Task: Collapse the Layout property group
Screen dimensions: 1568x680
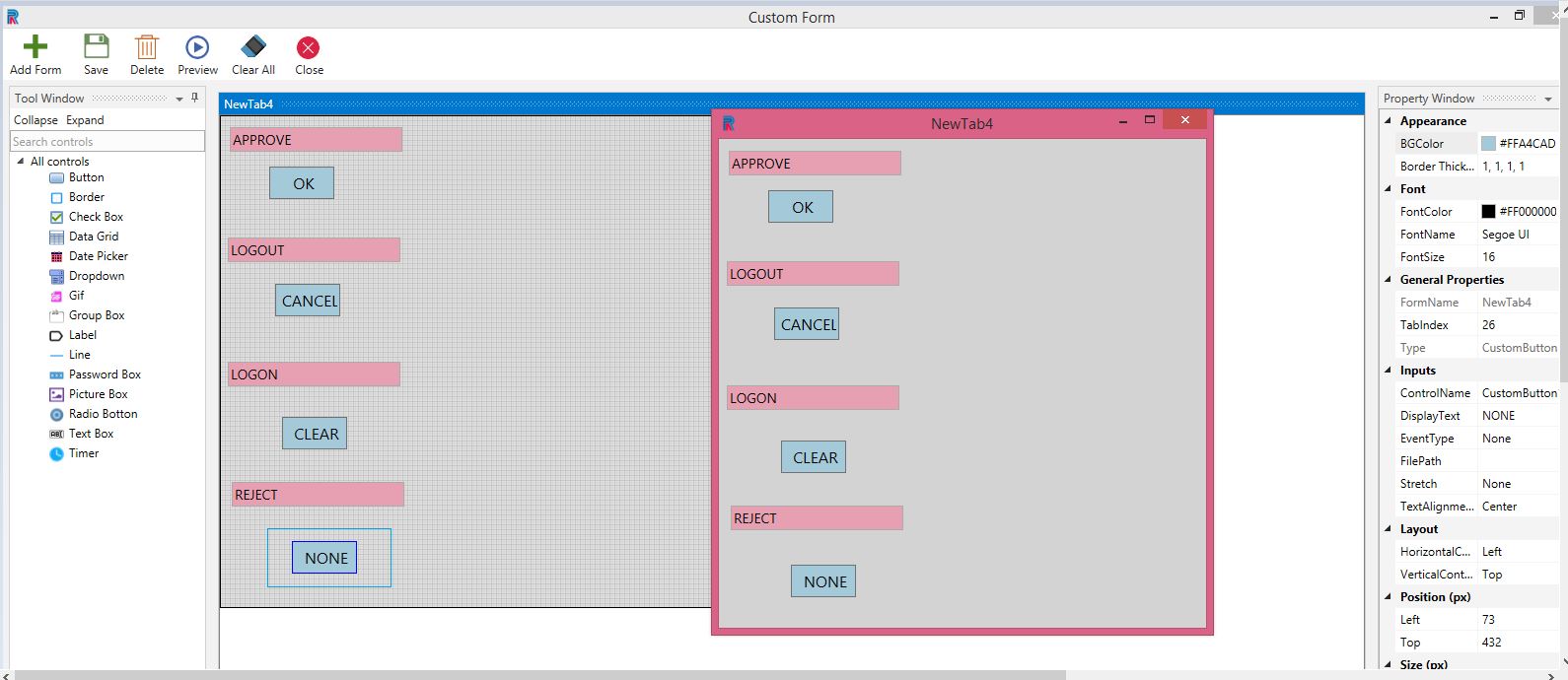Action: point(1389,528)
